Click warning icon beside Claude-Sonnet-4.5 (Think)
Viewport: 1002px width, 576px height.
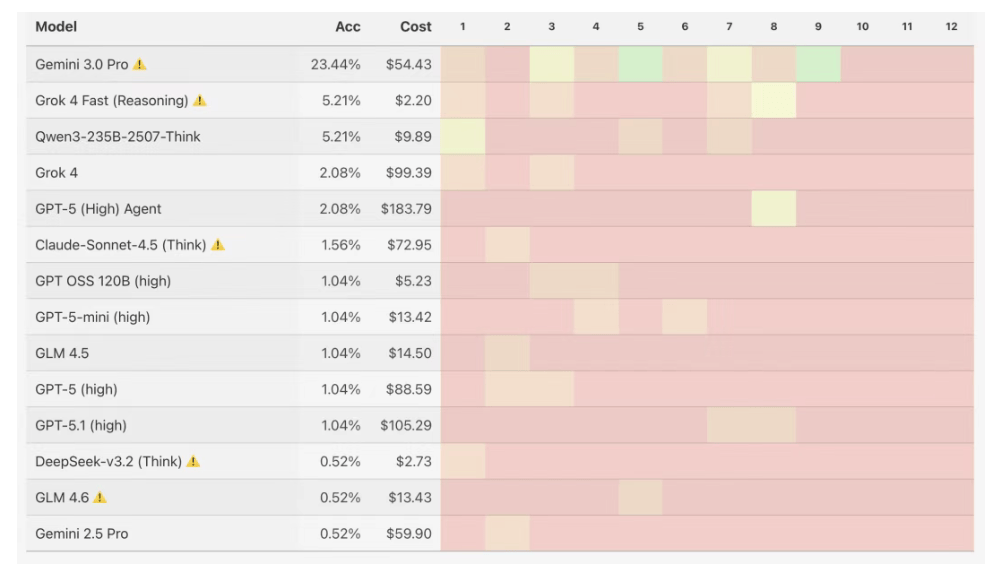(x=218, y=245)
